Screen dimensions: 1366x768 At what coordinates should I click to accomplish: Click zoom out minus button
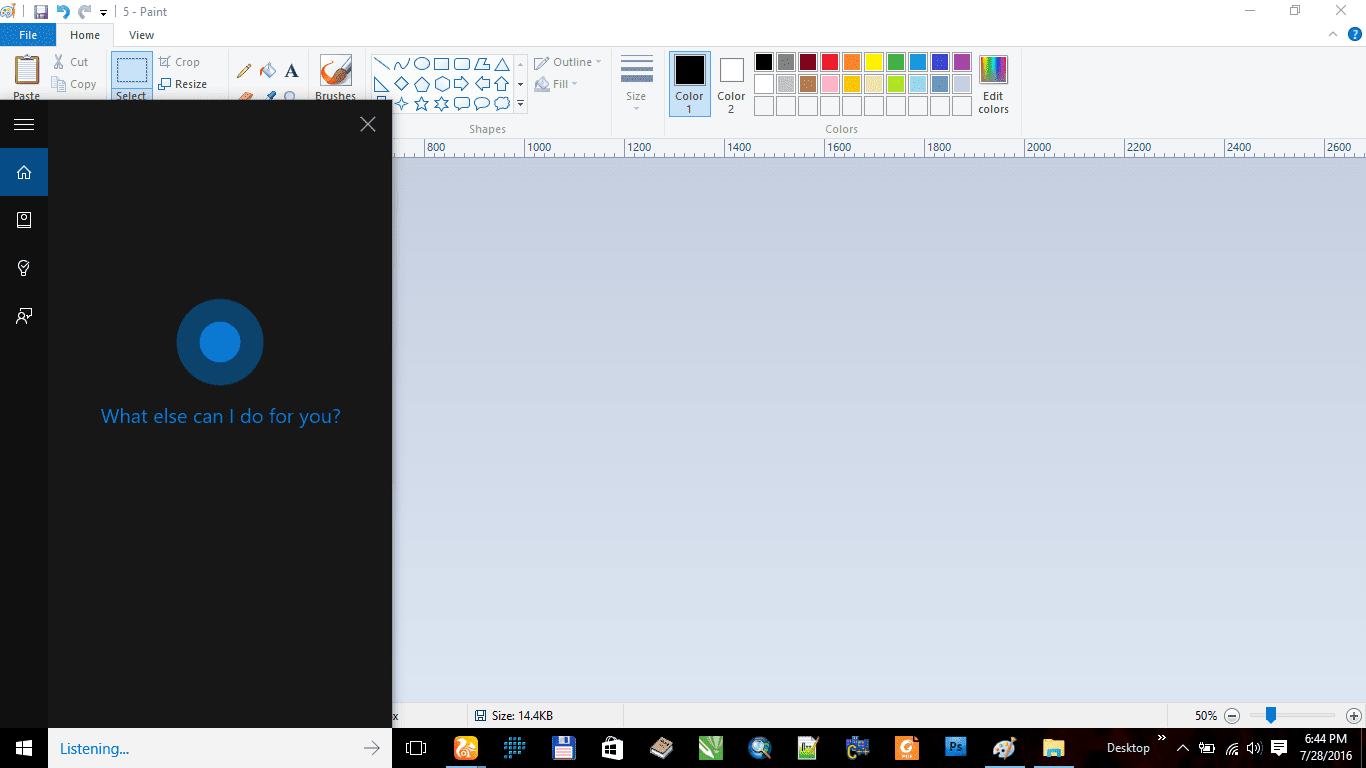tap(1232, 716)
